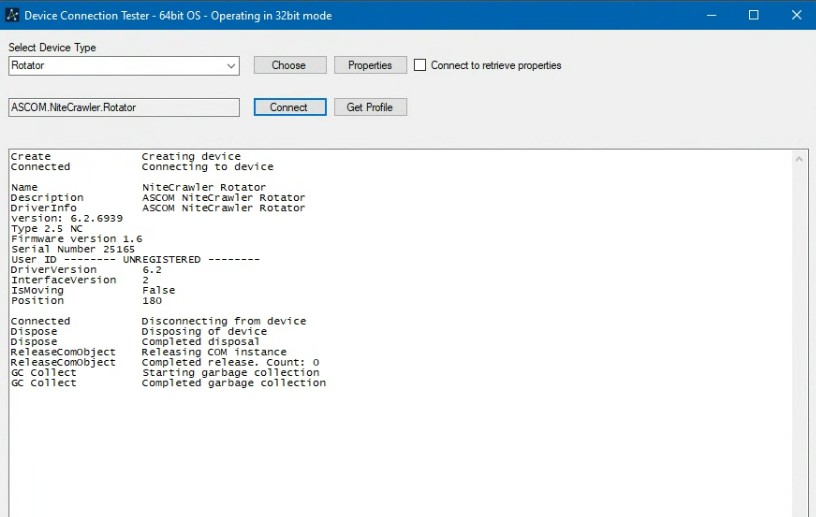816x517 pixels.
Task: Click the 'Completed garbage collection' log line
Action: tap(234, 383)
